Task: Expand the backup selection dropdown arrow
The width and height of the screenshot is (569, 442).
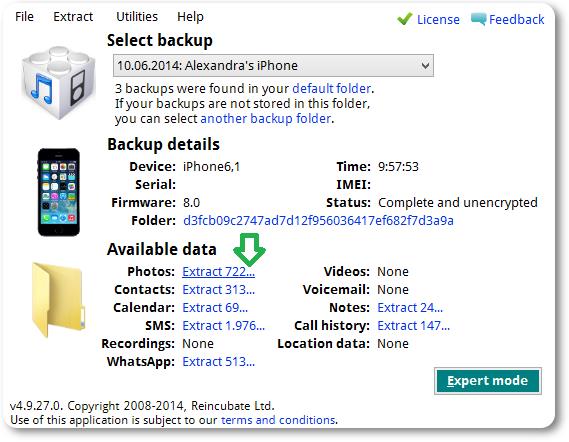Action: [x=425, y=66]
